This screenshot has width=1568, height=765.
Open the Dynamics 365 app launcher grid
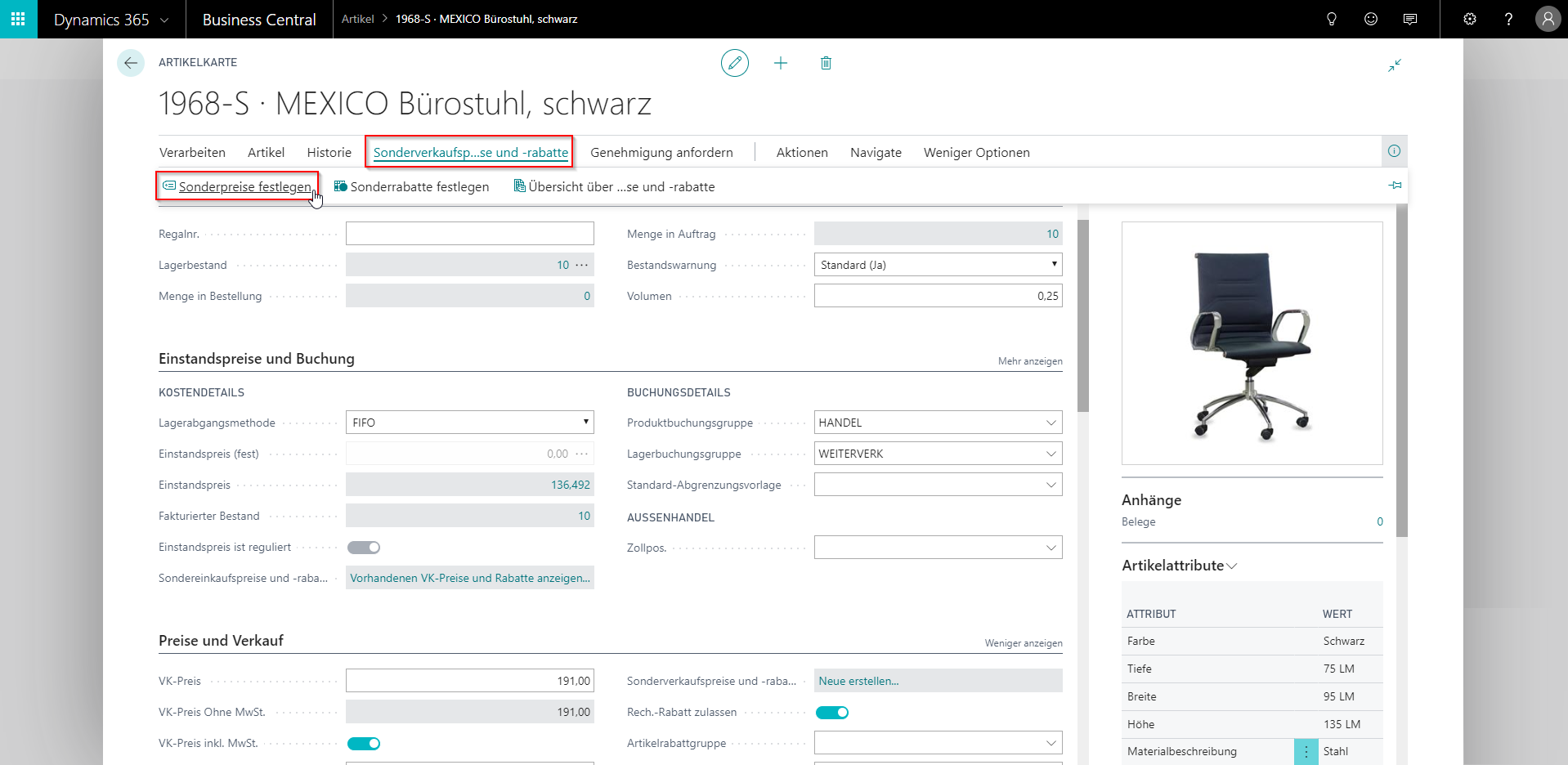(18, 19)
